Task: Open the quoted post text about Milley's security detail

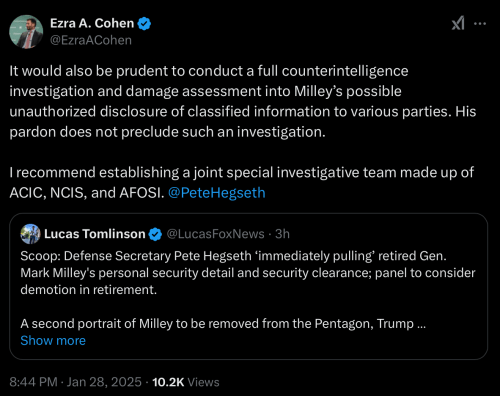Action: (248, 273)
